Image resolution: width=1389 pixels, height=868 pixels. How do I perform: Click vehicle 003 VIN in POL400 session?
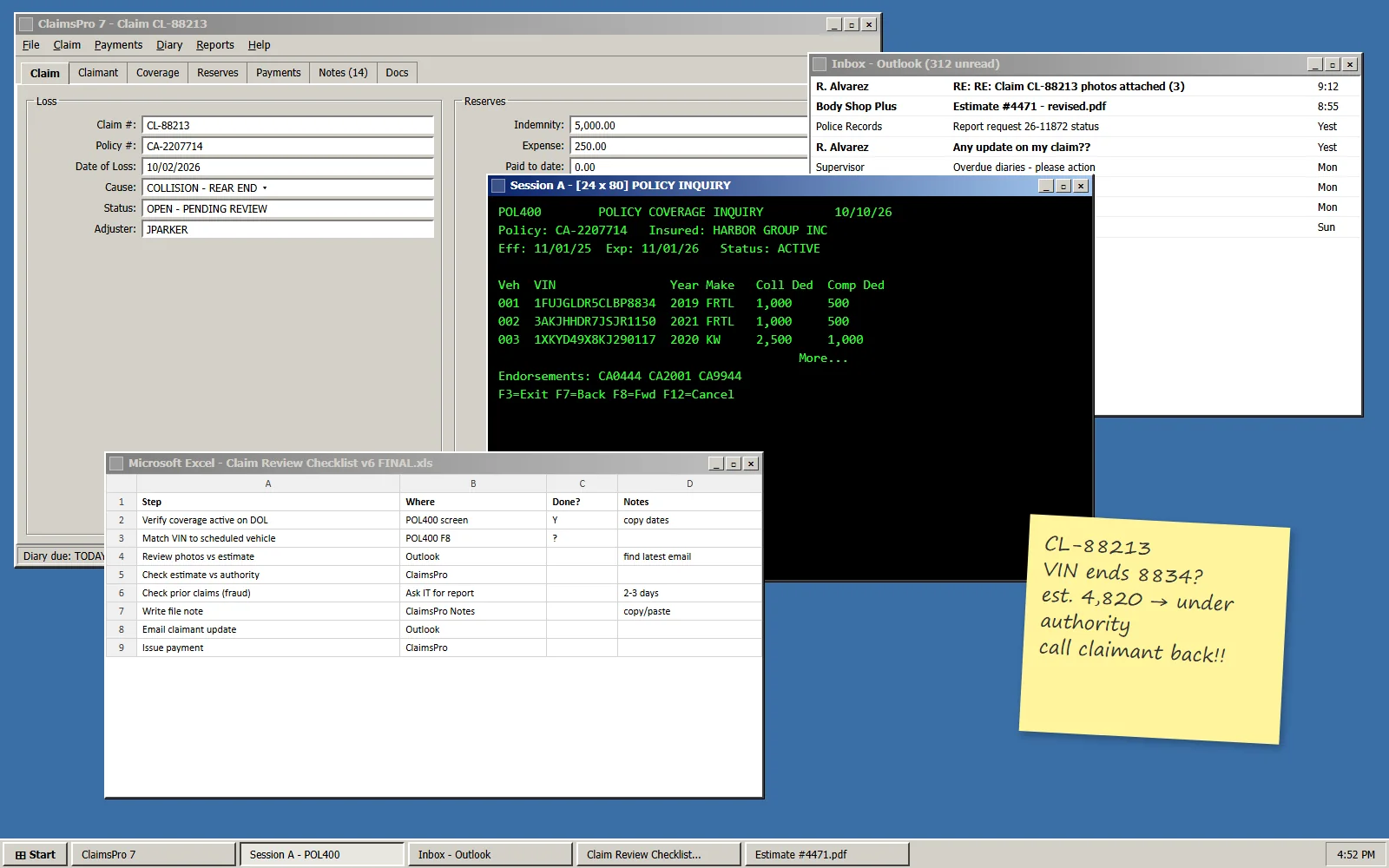coord(595,340)
